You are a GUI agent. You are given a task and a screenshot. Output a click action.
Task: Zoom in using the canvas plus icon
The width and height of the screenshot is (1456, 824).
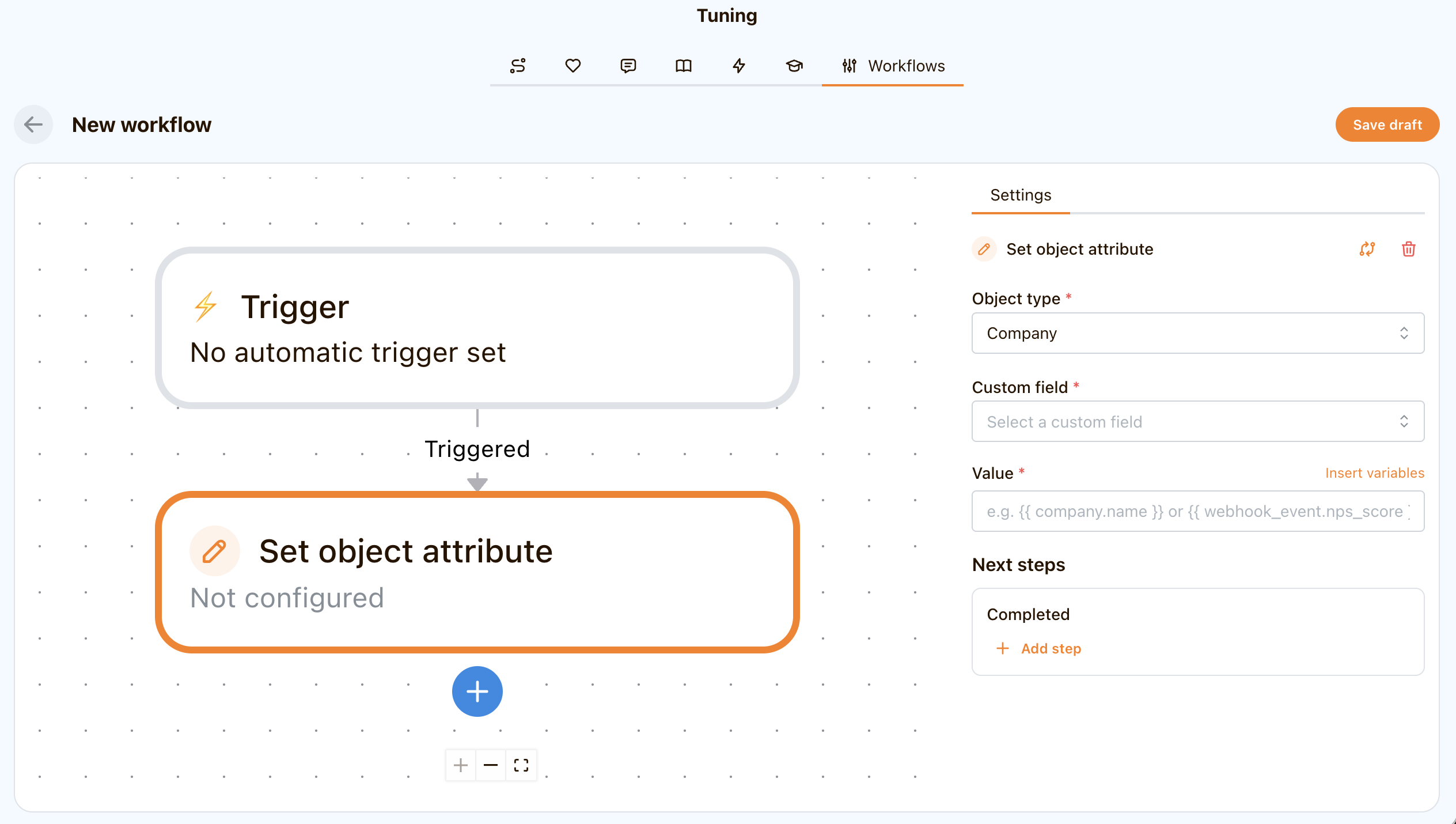click(x=460, y=765)
